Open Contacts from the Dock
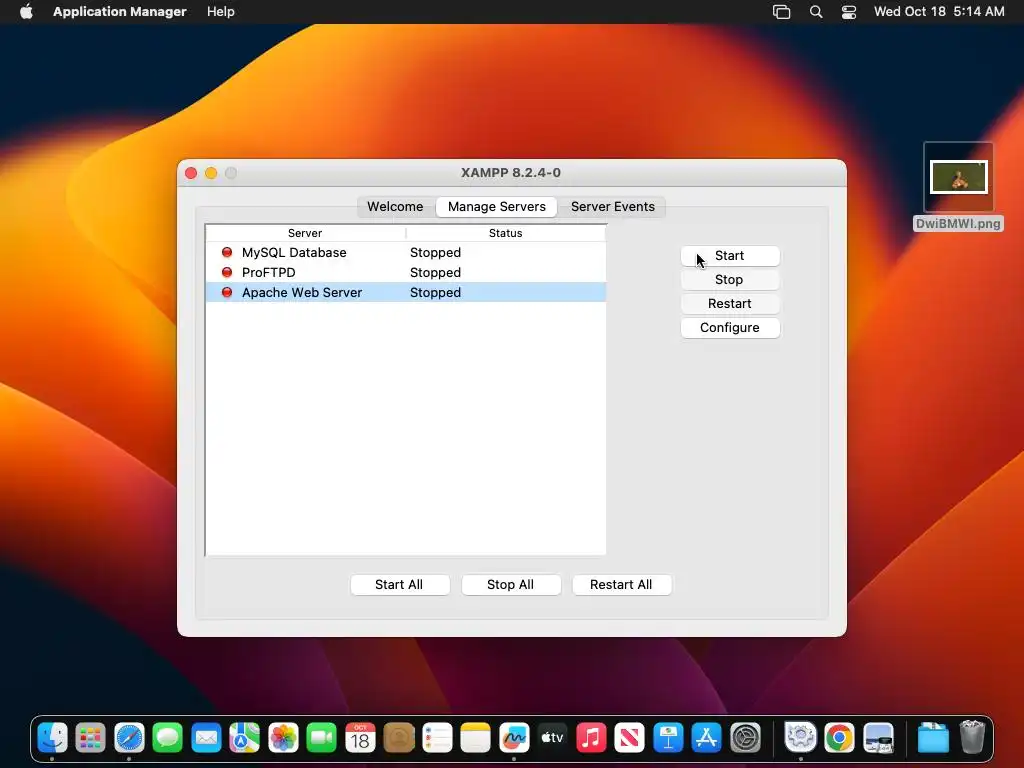The image size is (1024, 768). click(398, 738)
